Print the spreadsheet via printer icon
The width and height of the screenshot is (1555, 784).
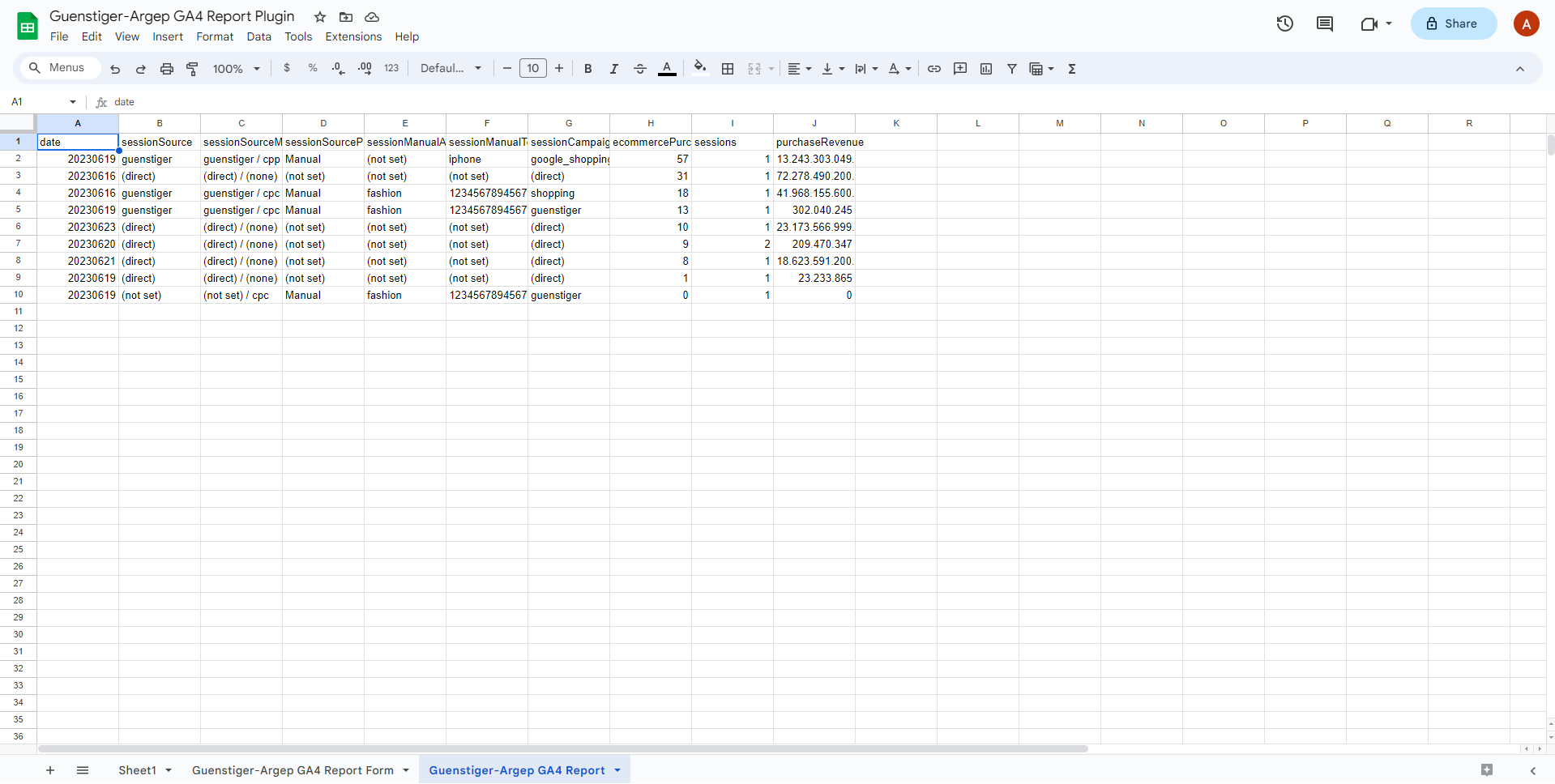(167, 69)
